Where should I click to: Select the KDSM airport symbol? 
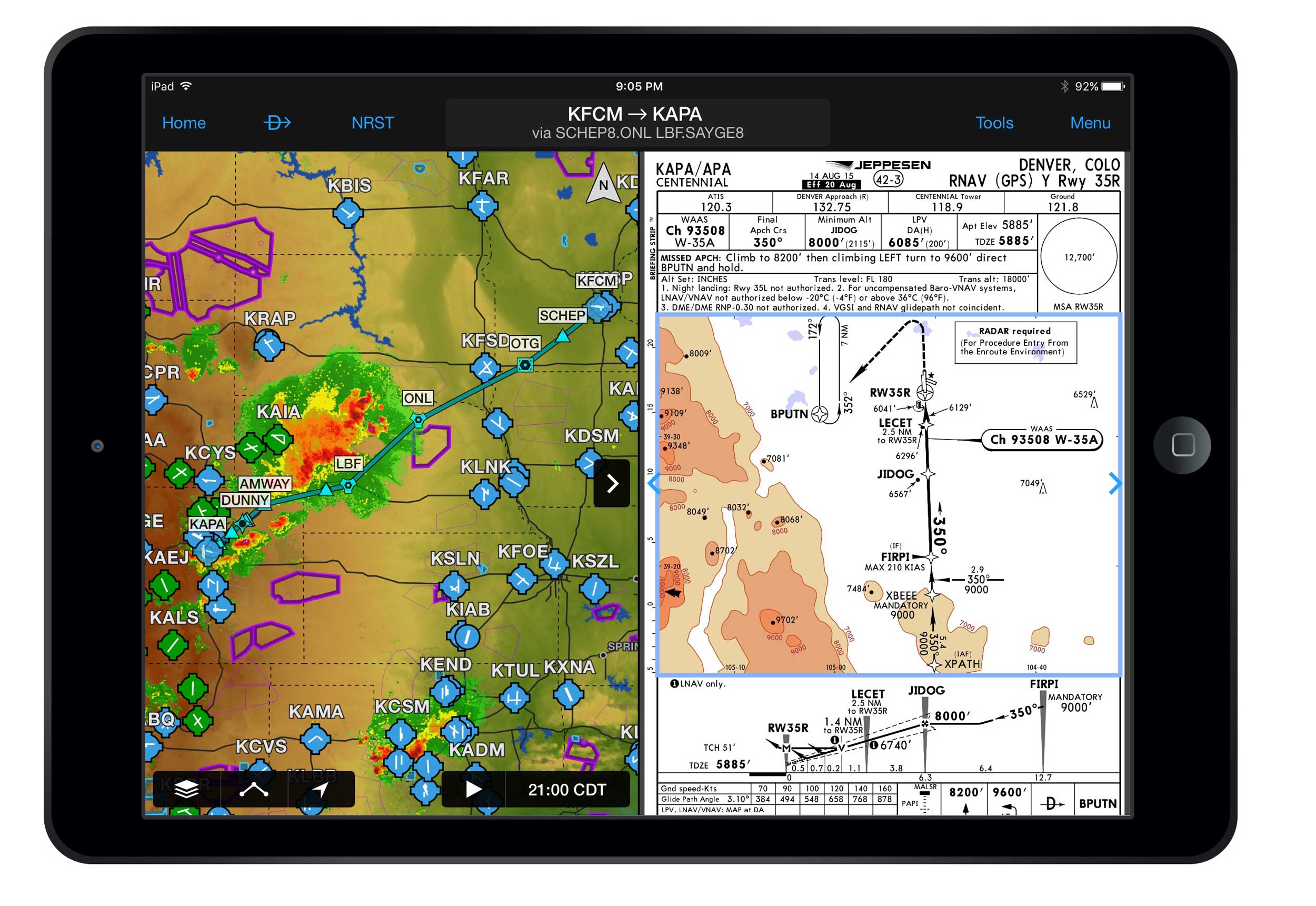[590, 463]
